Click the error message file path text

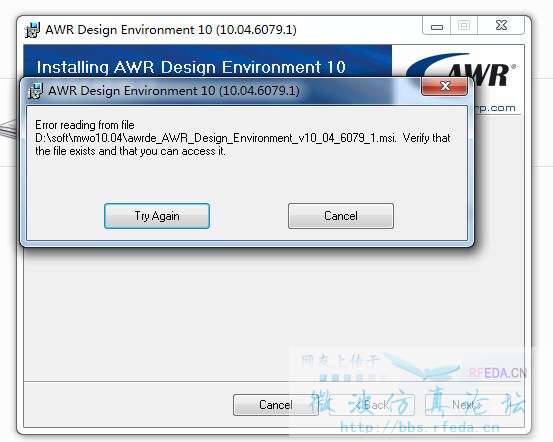point(216,138)
